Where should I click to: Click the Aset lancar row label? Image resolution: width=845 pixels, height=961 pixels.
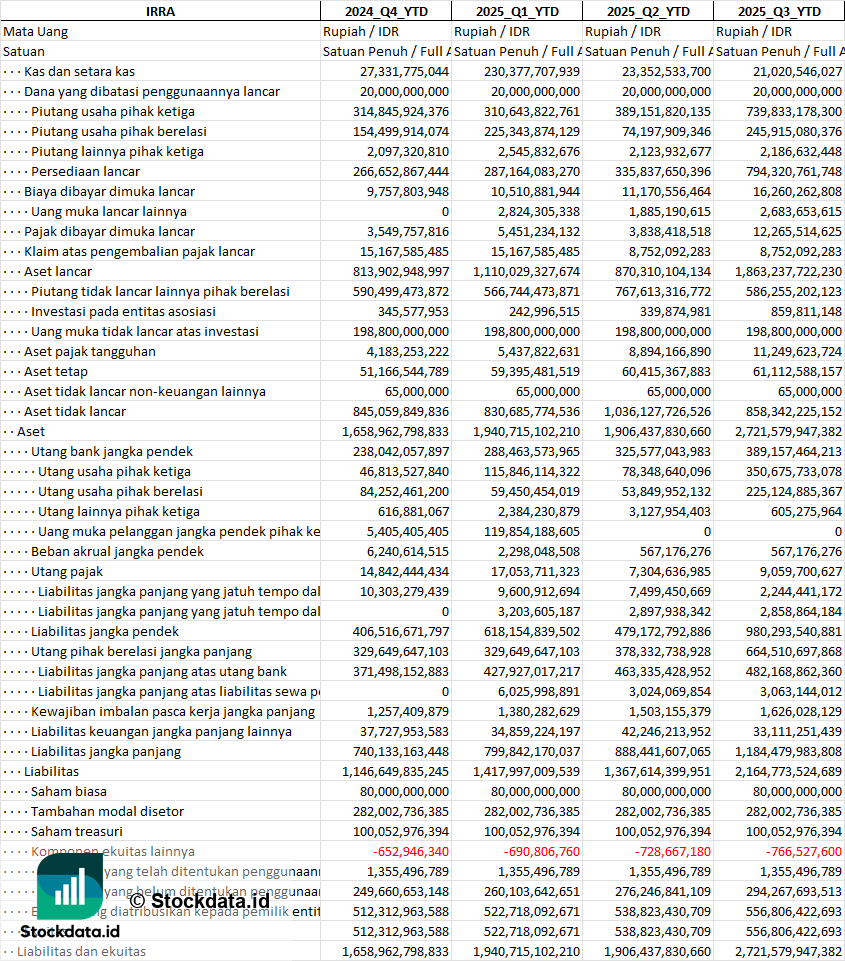point(58,272)
